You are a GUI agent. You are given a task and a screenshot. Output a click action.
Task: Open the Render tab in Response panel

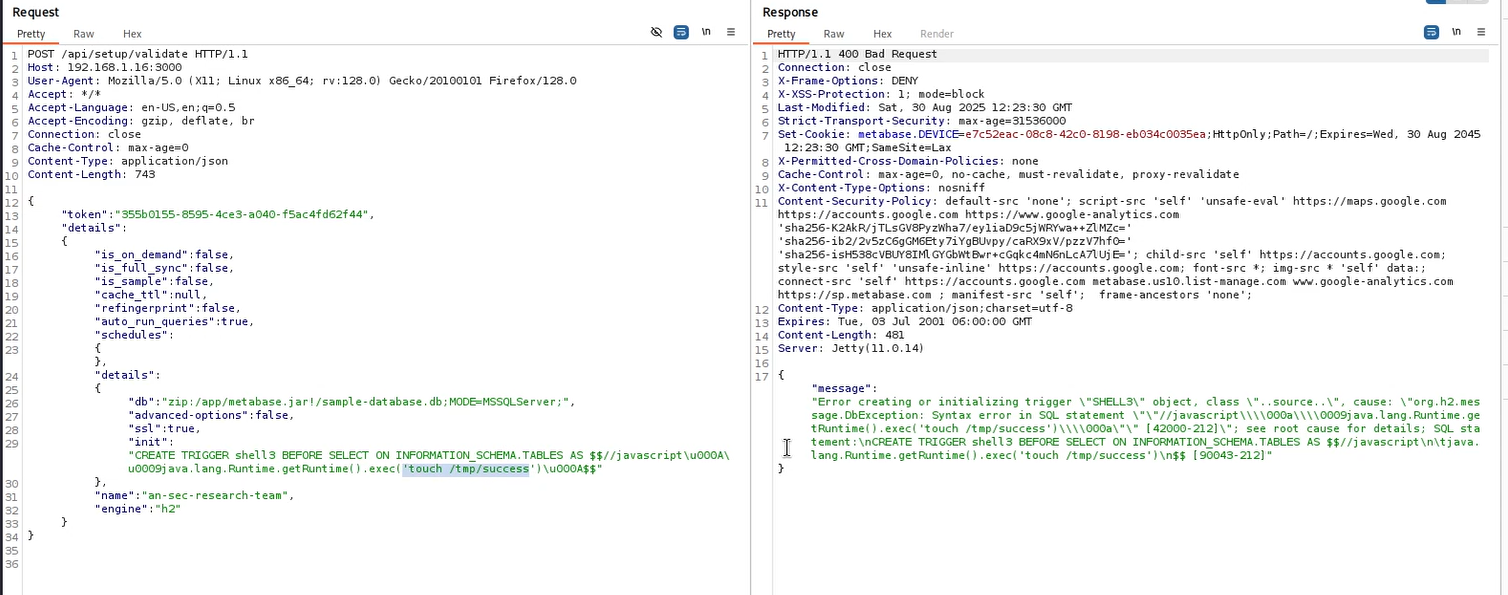[937, 34]
